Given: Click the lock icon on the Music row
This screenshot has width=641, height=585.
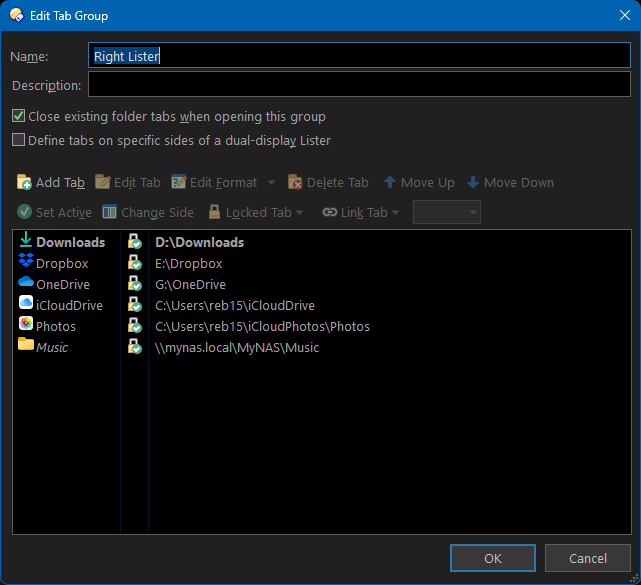Looking at the screenshot, I should [x=134, y=346].
